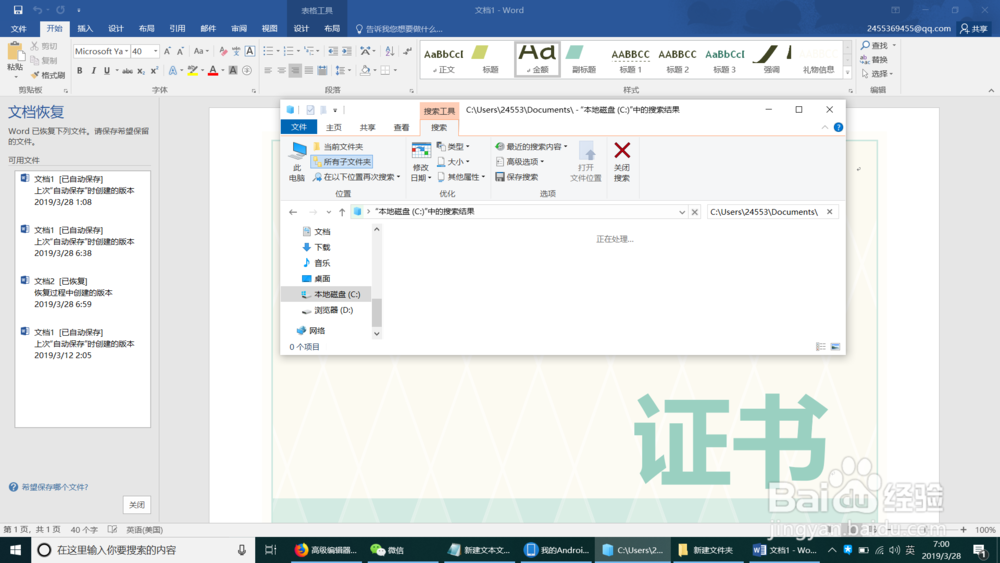Open the font name dropdown
The width and height of the screenshot is (1000, 563).
point(126,51)
